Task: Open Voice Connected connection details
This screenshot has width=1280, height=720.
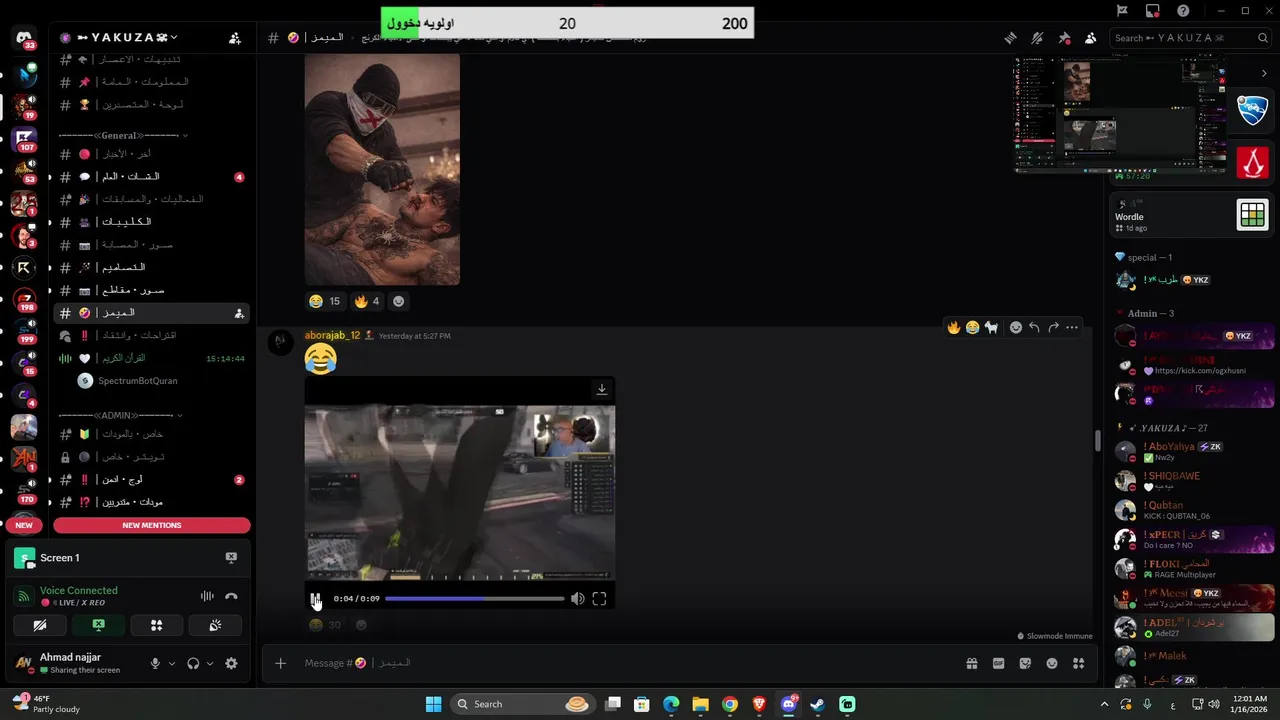Action: [79, 590]
